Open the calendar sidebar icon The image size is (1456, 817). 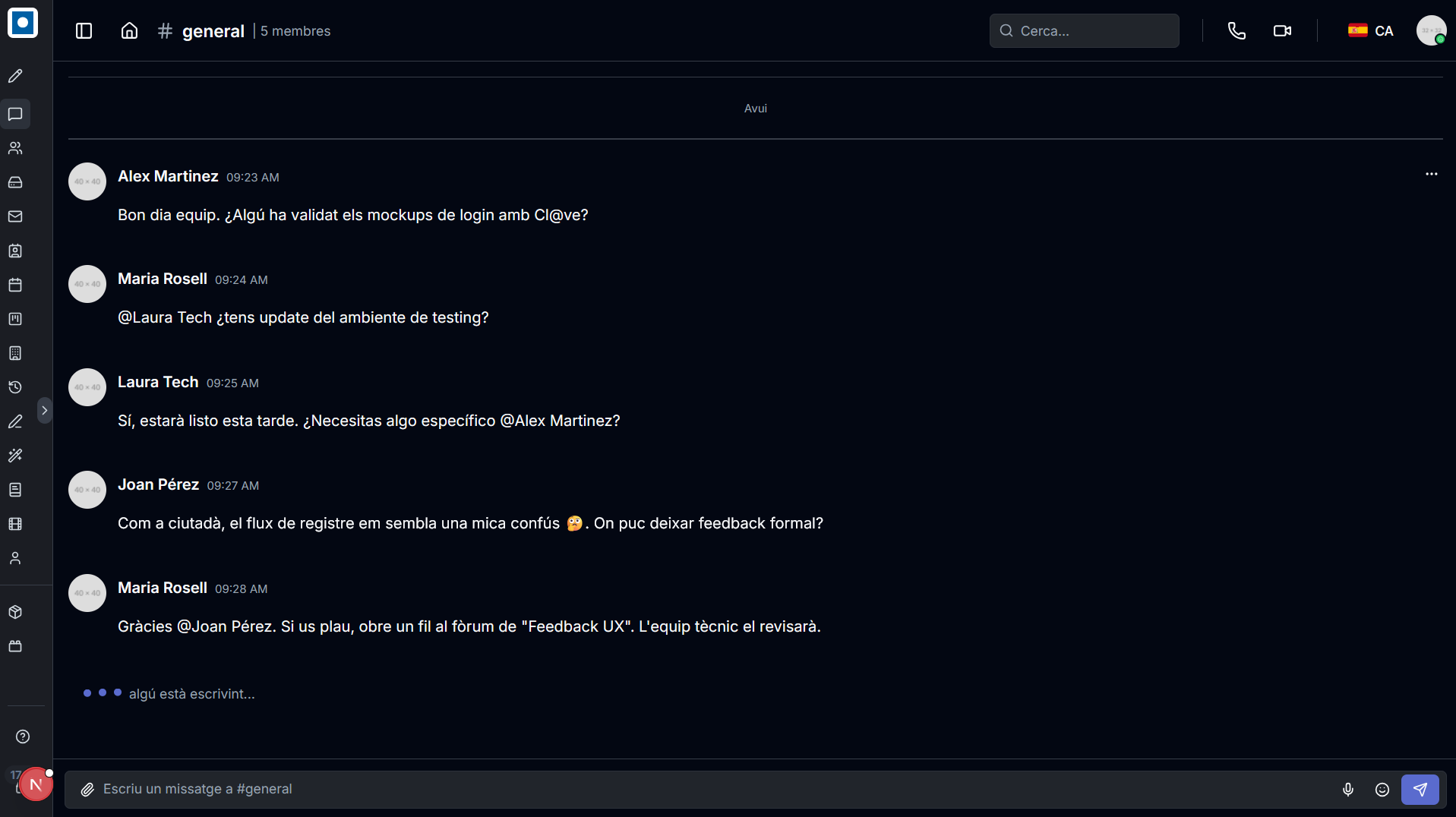[x=15, y=285]
